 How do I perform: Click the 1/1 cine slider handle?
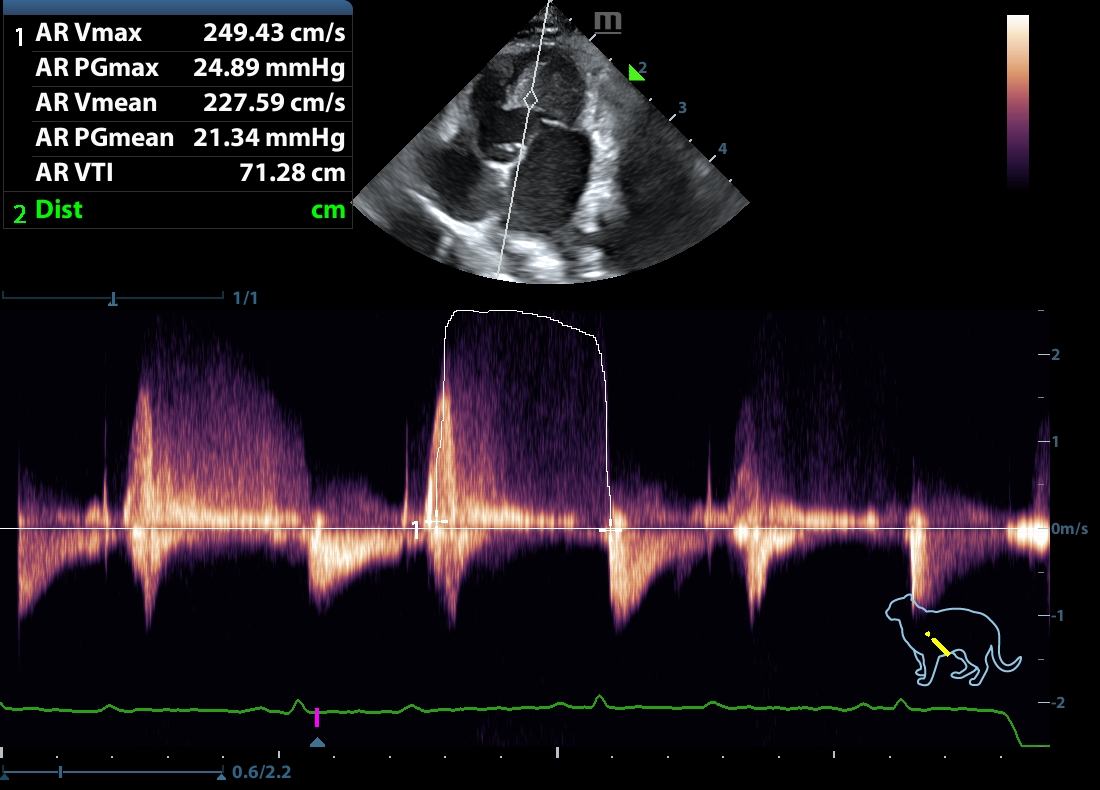(x=113, y=298)
